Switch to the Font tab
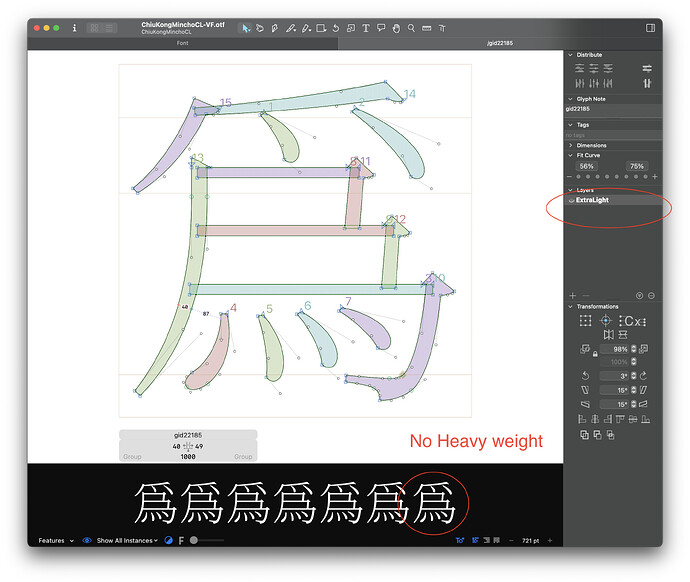 tap(183, 44)
